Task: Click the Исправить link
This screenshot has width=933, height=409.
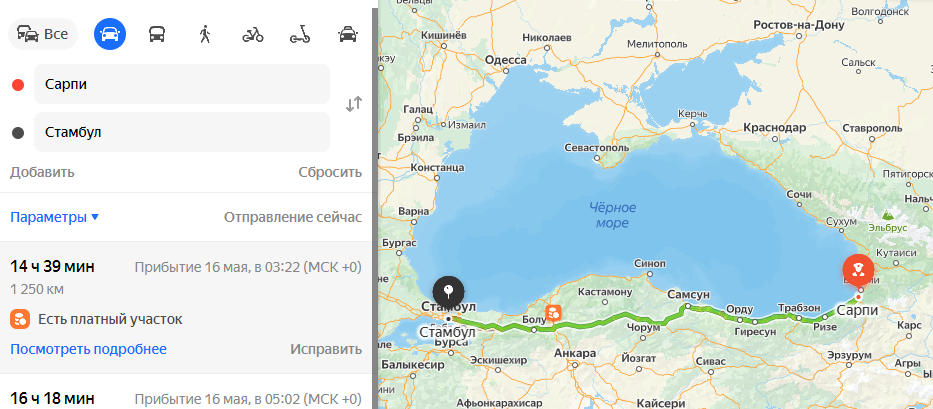Action: 326,349
